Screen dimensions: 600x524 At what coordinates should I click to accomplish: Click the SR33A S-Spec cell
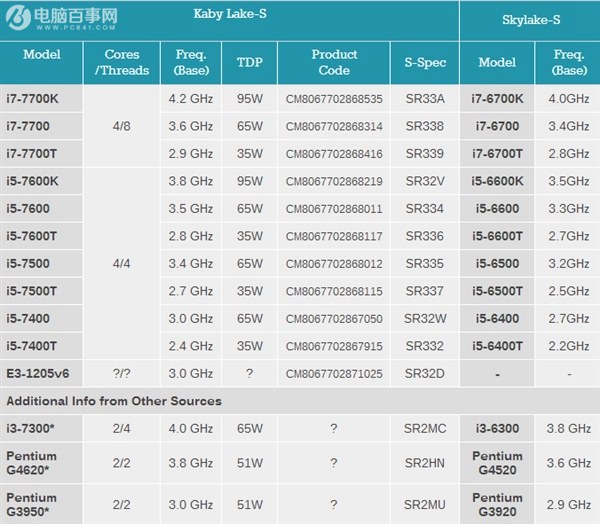point(425,99)
